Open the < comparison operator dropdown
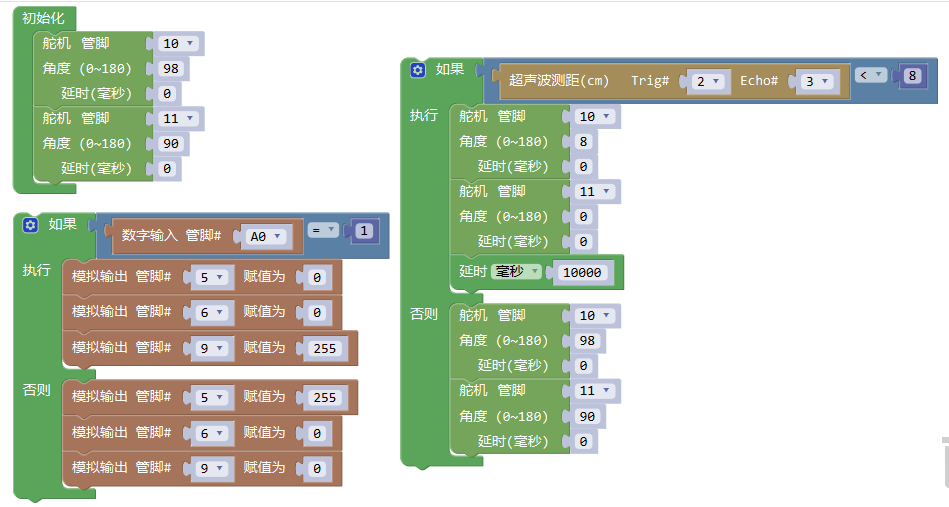949x507 pixels. pyautogui.click(x=871, y=75)
